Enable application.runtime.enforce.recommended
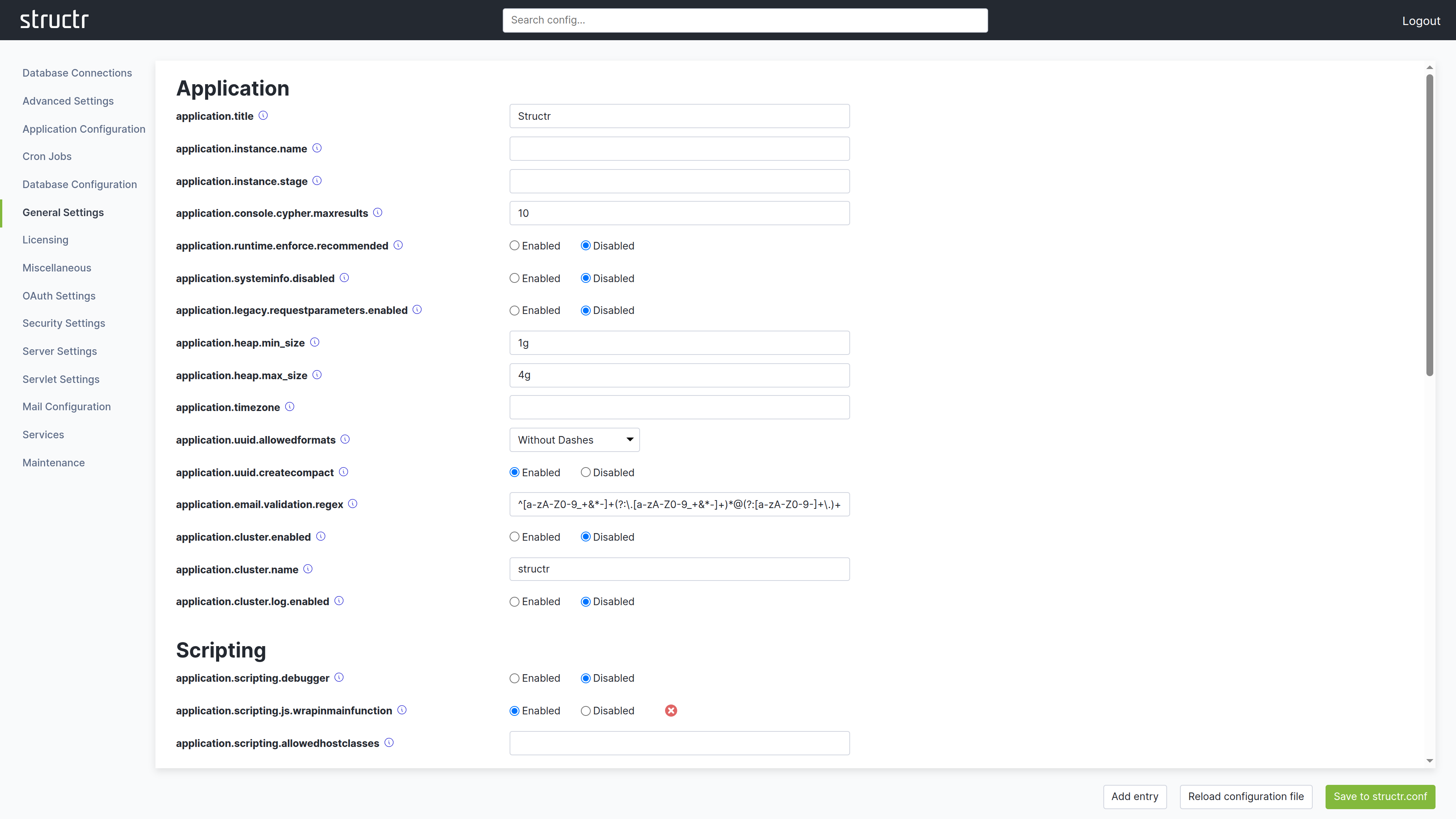The image size is (1456, 819). tap(514, 245)
